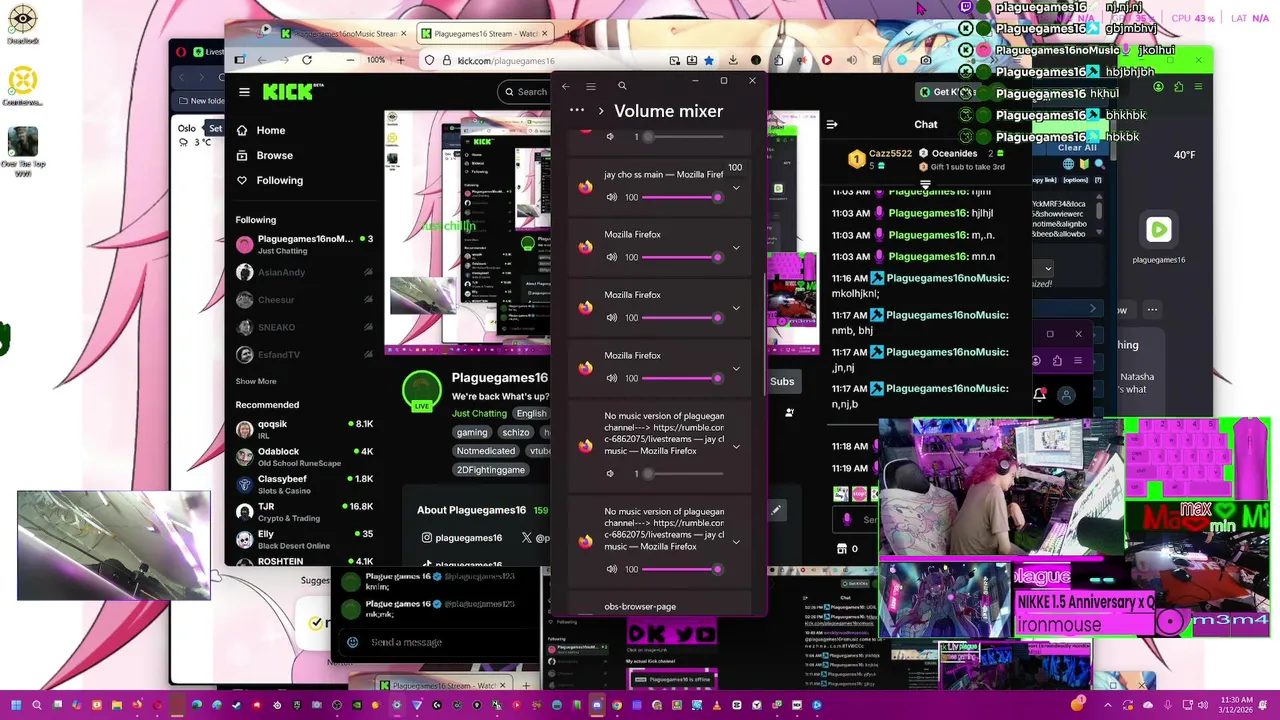This screenshot has height=720, width=1280.
Task: Open Settings search magnifier
Action: point(622,86)
